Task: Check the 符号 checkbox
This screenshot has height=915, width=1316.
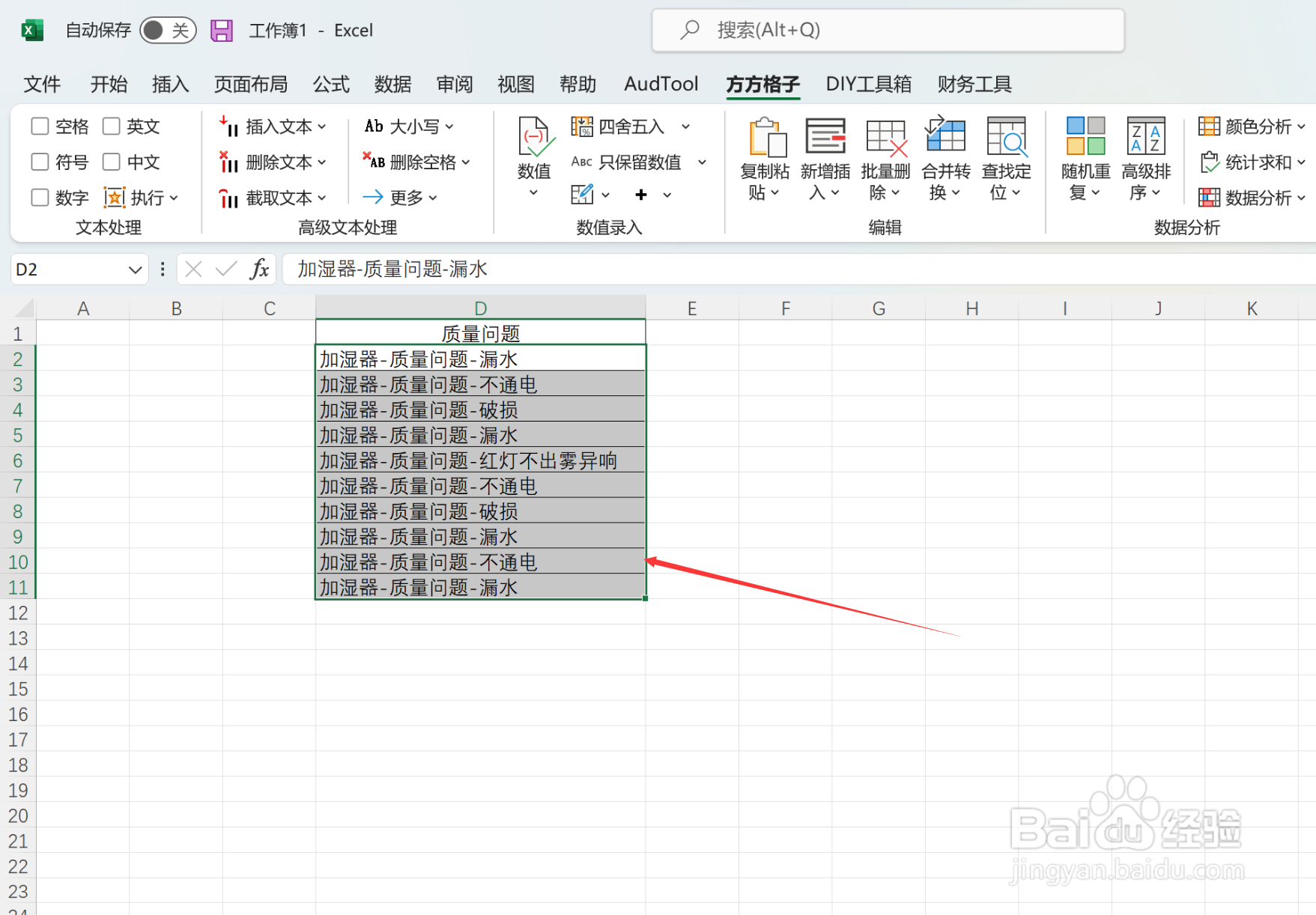Action: click(x=40, y=162)
